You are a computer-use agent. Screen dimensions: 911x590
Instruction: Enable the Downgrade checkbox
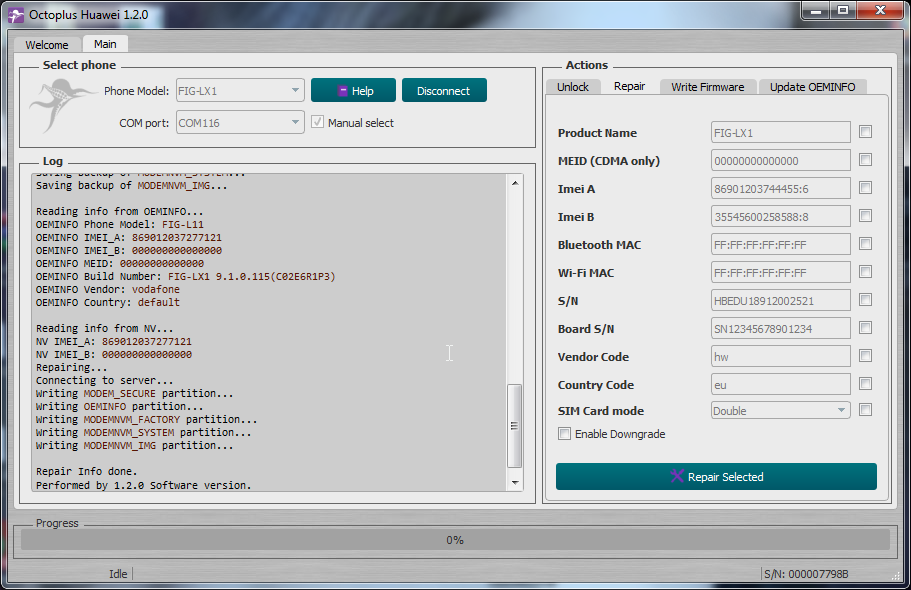tap(564, 434)
